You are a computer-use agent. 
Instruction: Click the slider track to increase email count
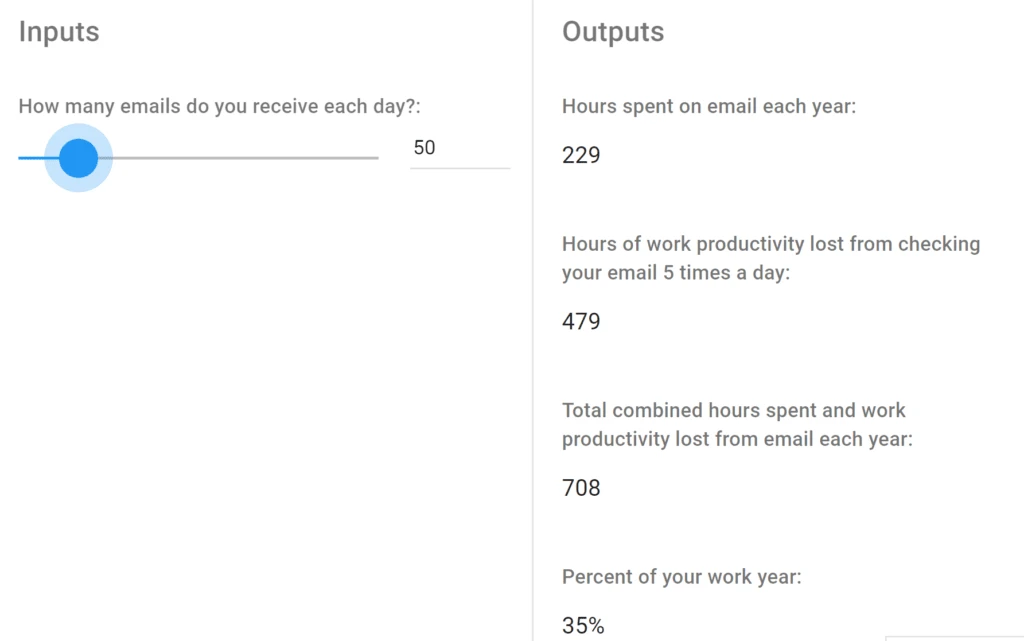[x=250, y=157]
